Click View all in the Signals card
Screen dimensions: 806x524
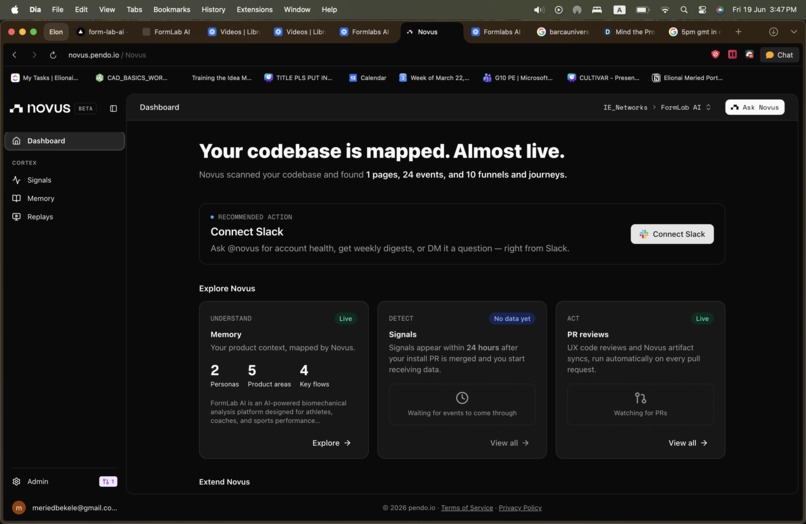click(509, 443)
